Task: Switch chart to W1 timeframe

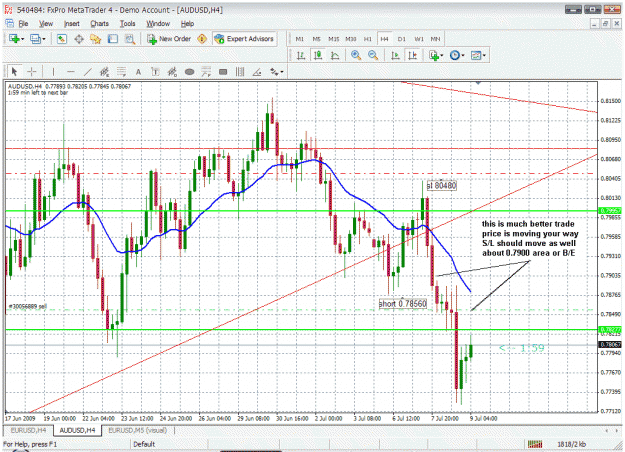Action: pyautogui.click(x=419, y=39)
